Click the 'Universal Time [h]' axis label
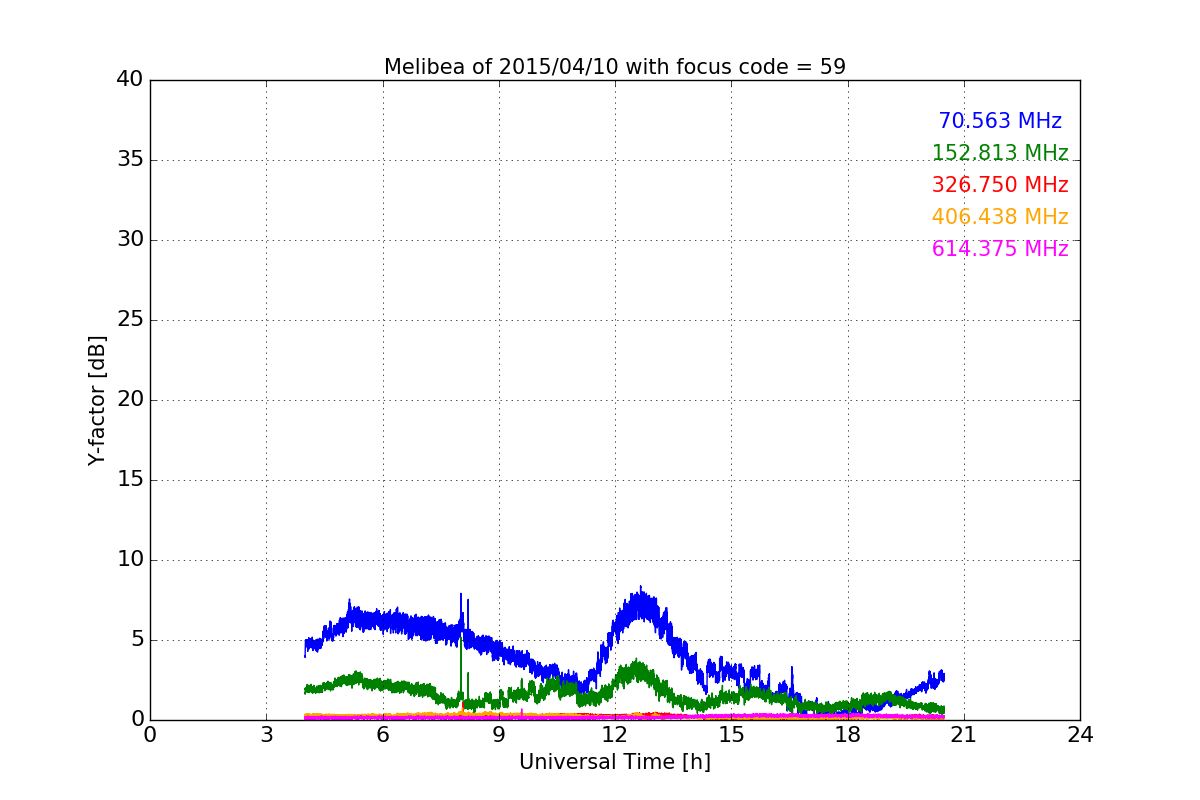 coord(615,763)
